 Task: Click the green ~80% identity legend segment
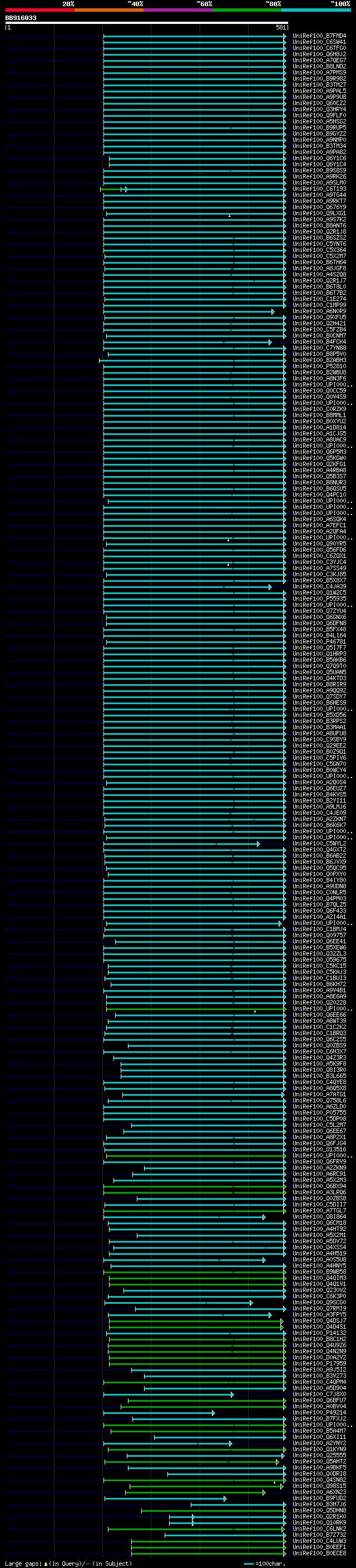point(247,10)
